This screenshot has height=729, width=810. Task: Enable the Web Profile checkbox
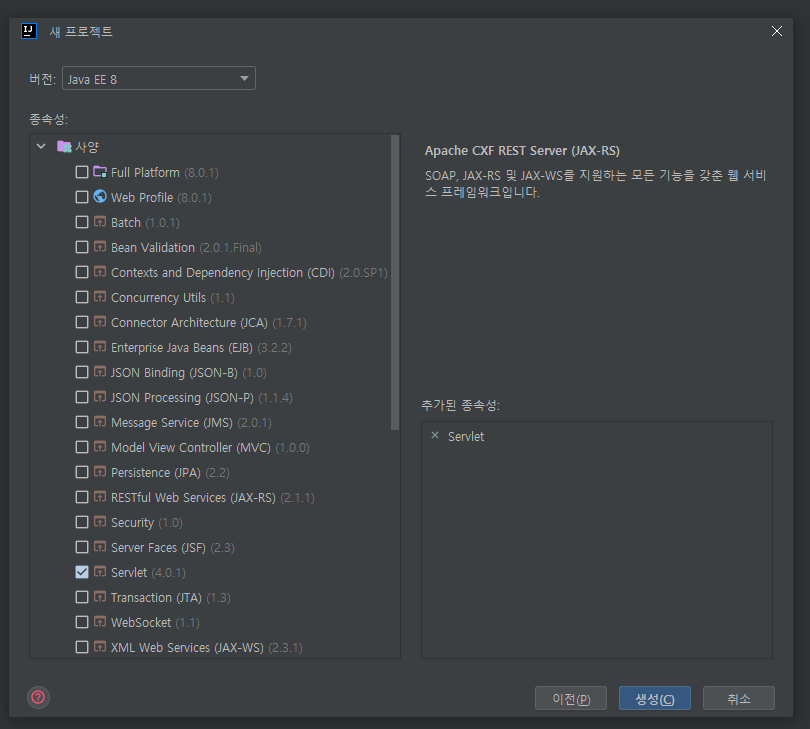pos(82,197)
